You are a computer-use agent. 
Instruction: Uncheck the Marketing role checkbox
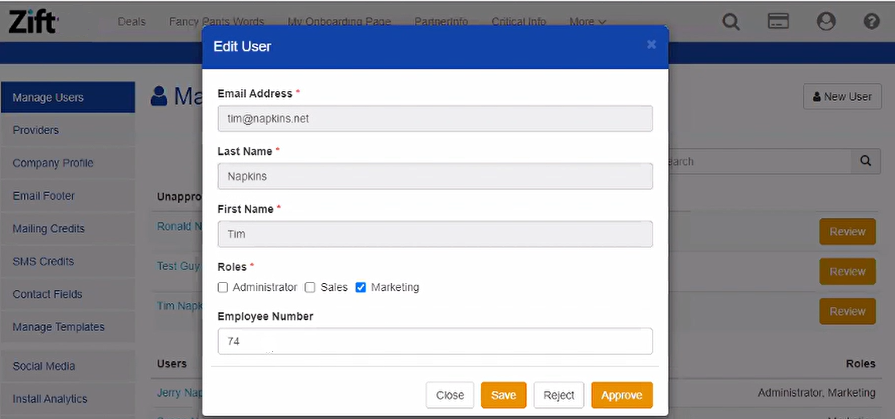coord(361,288)
